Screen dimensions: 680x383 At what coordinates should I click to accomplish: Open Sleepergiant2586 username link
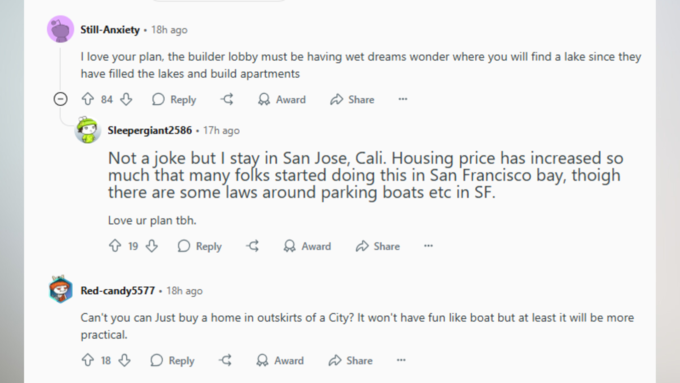pyautogui.click(x=150, y=130)
